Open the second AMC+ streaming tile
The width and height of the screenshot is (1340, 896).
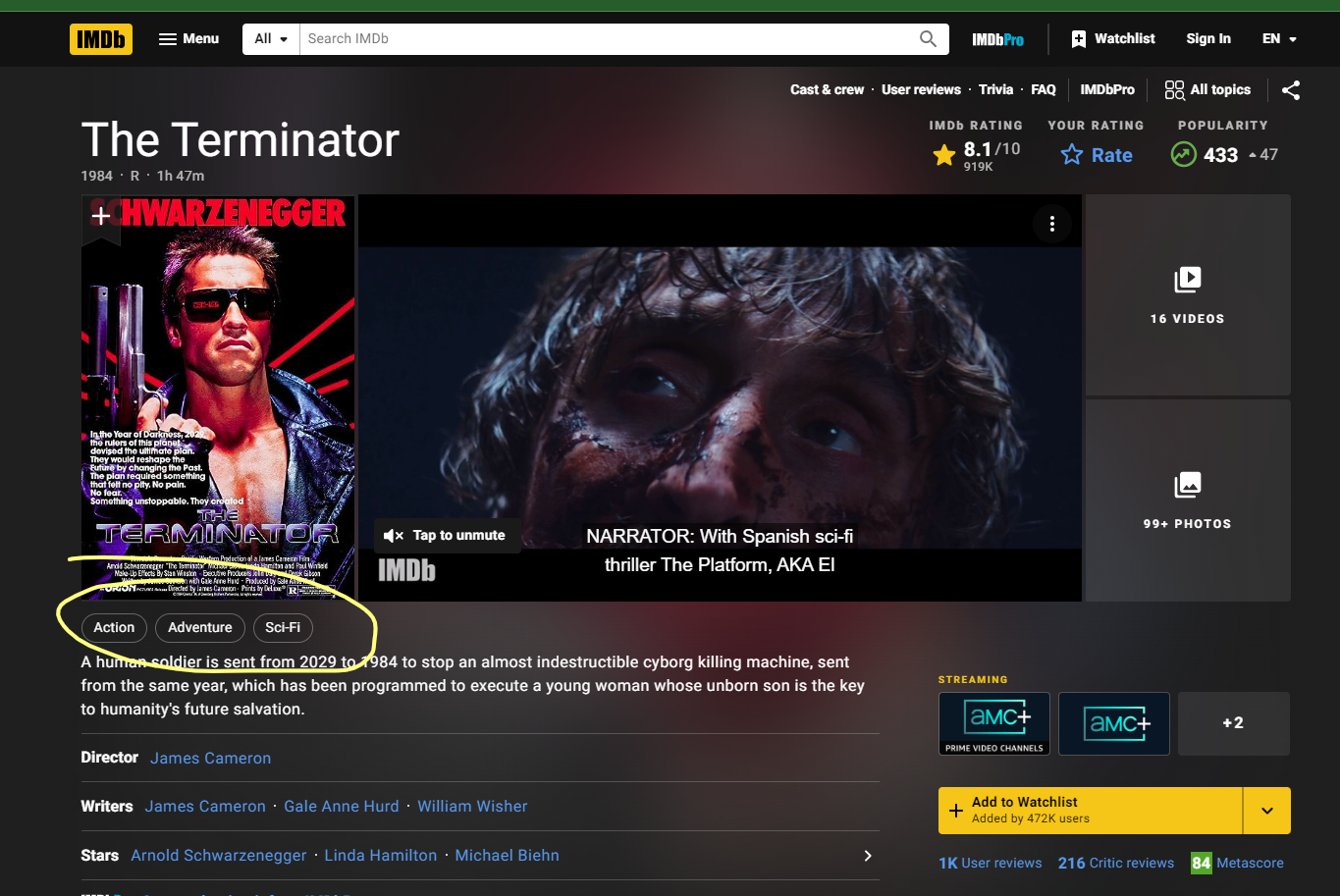point(1114,723)
